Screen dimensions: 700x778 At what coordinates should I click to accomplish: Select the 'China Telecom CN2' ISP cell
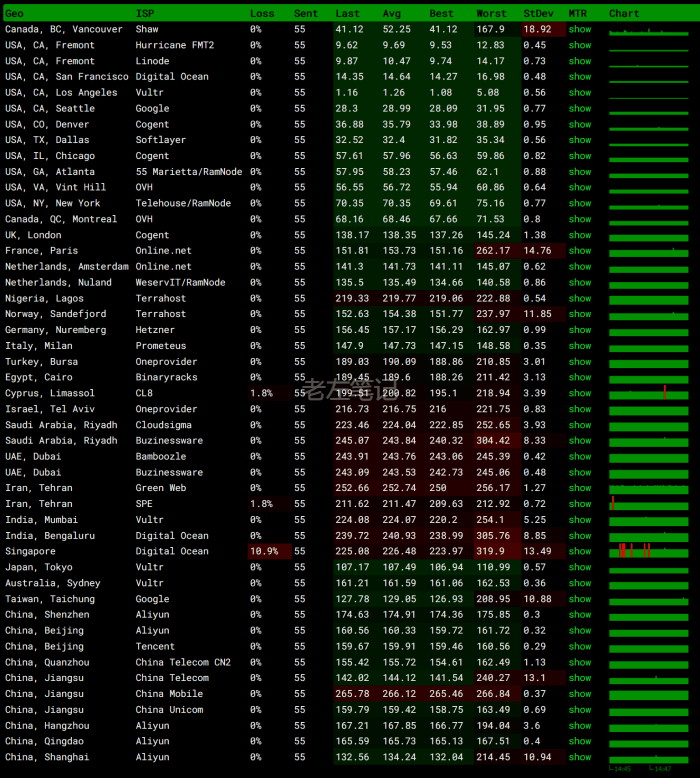point(183,662)
